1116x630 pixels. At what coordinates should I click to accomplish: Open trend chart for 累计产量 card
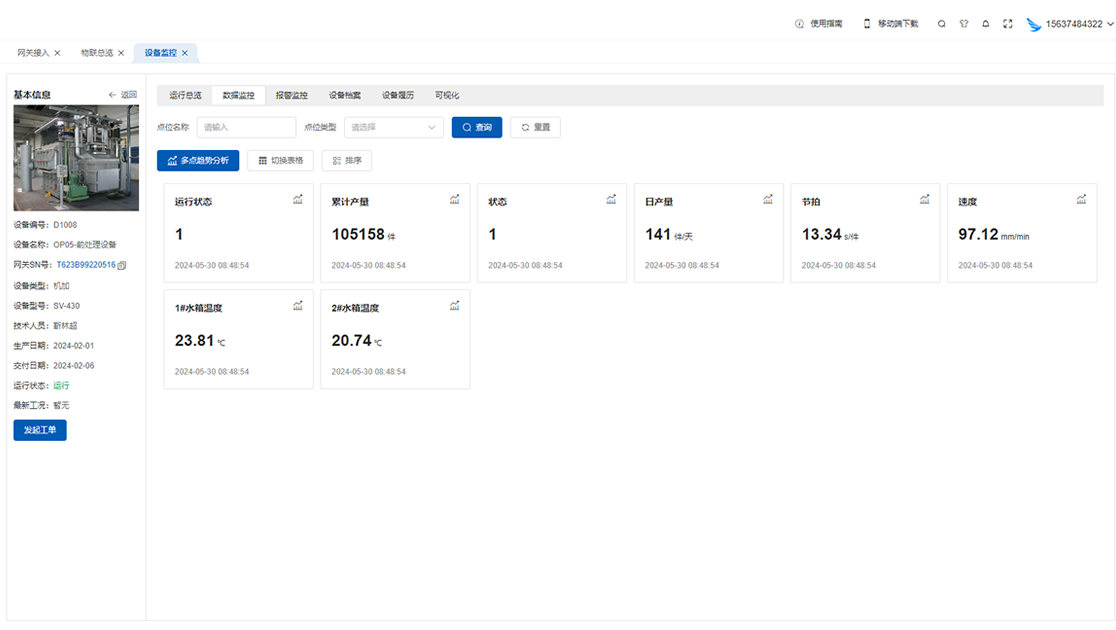point(455,199)
